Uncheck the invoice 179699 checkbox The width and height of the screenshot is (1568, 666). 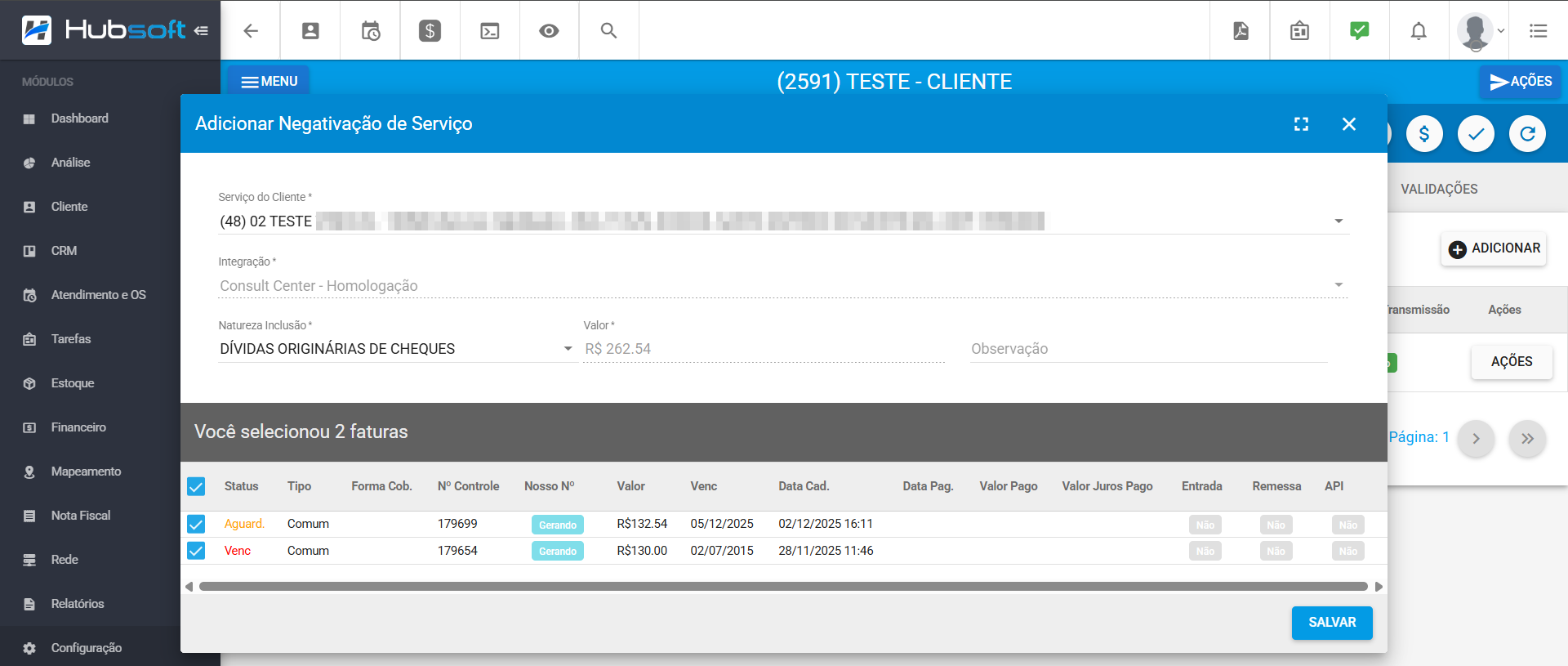196,524
